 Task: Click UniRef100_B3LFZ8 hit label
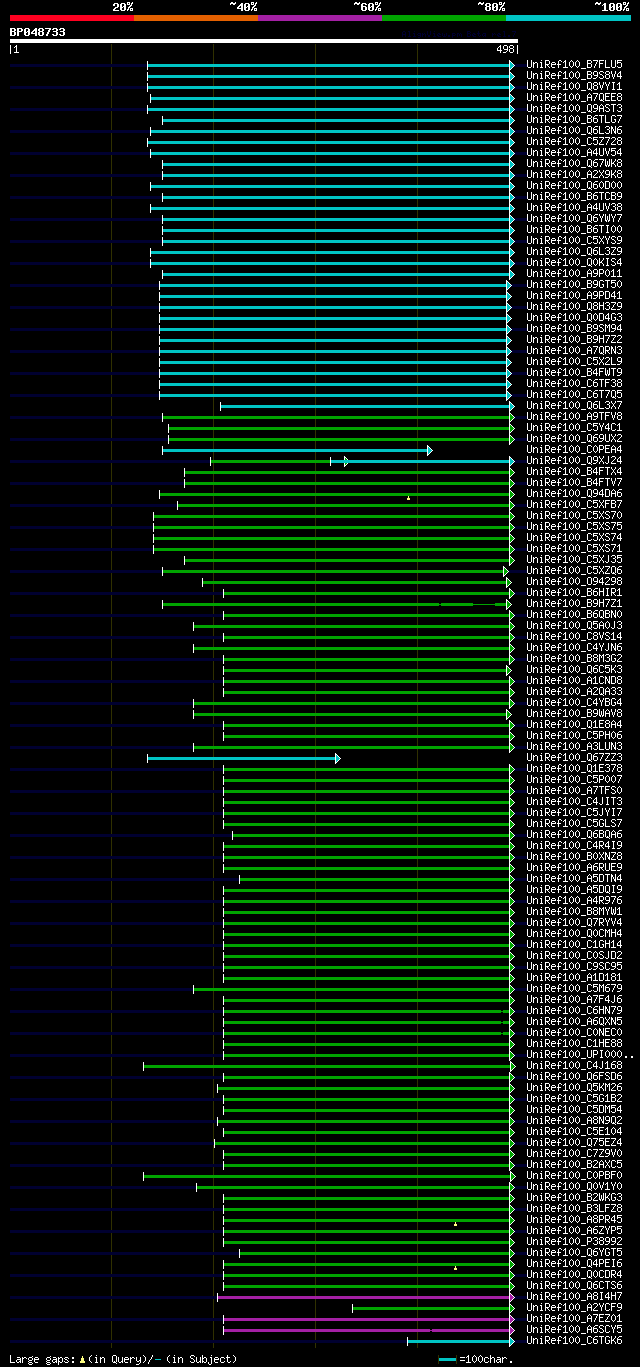(x=574, y=1209)
